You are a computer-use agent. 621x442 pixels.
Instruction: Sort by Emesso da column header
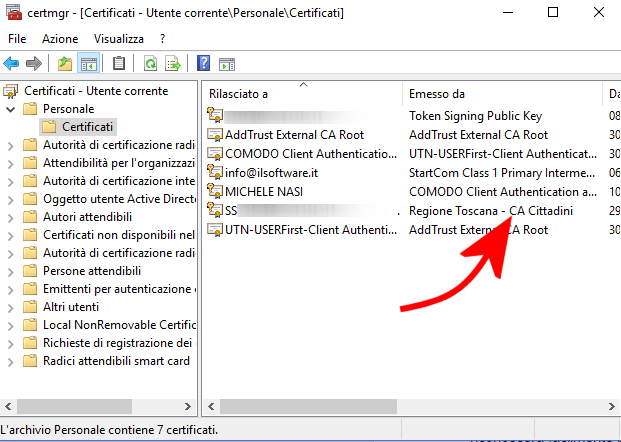(502, 94)
